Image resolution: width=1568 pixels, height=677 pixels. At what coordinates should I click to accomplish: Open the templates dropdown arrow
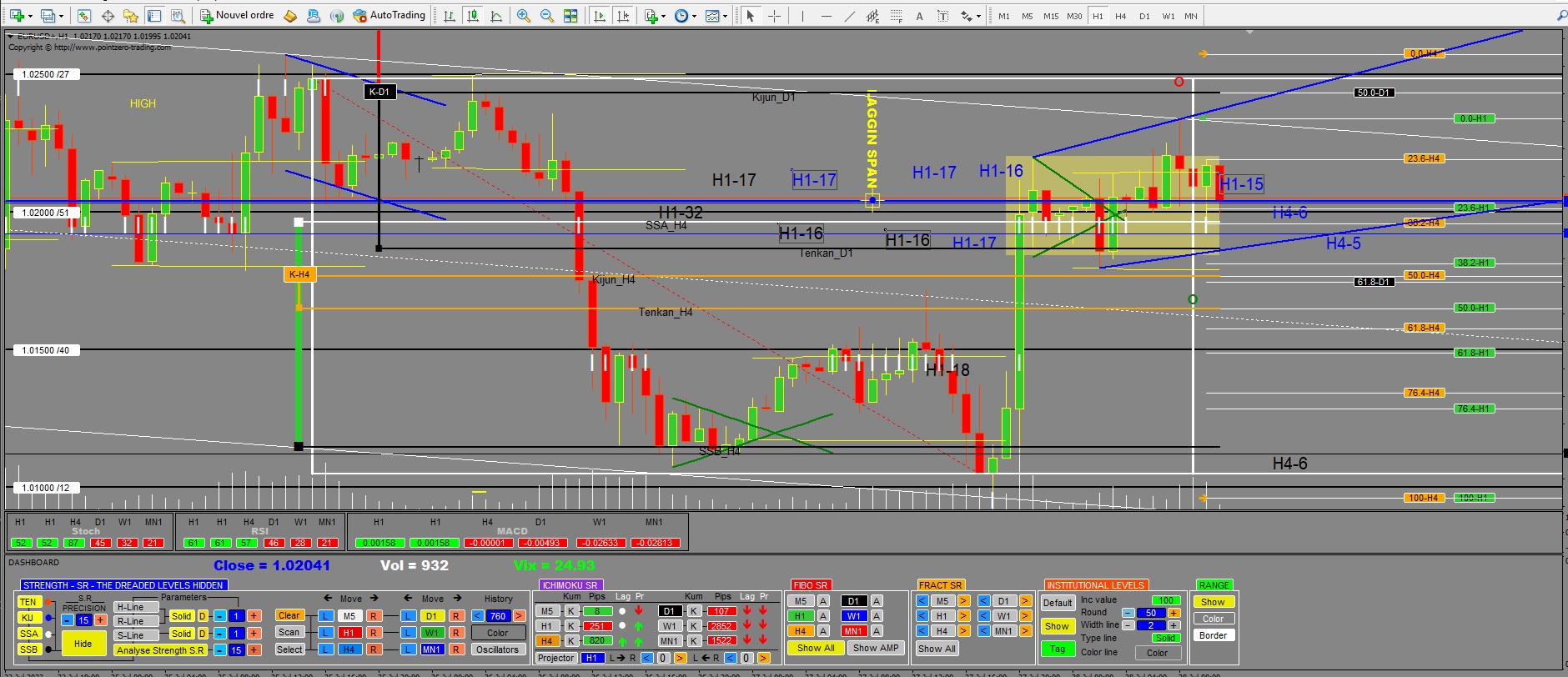pos(725,16)
